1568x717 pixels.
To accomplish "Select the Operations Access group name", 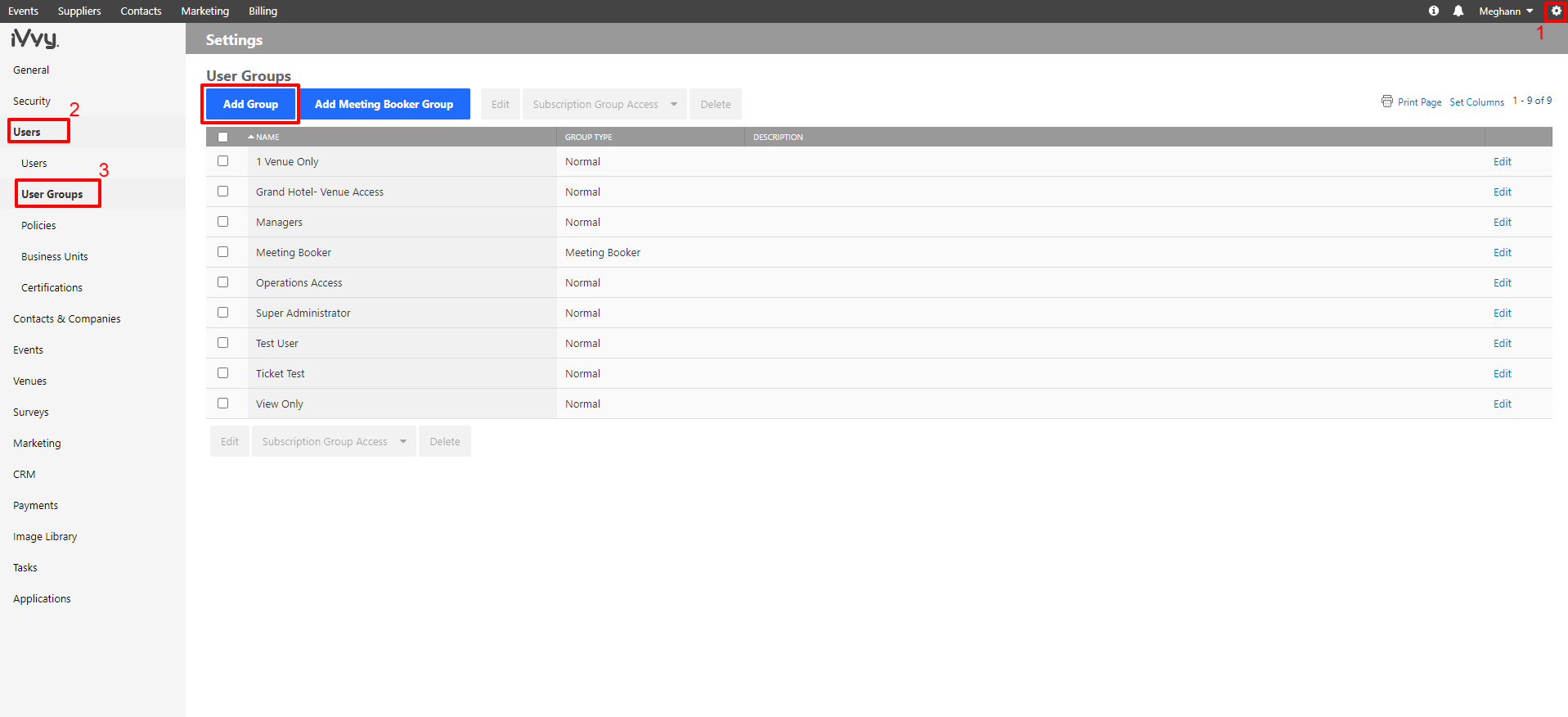I will pos(299,283).
